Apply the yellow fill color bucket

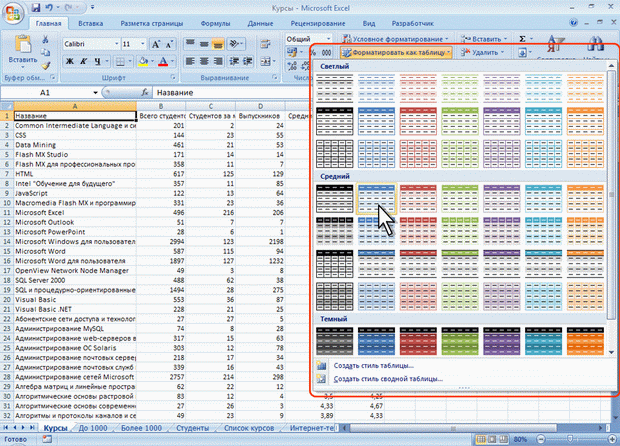coord(143,61)
